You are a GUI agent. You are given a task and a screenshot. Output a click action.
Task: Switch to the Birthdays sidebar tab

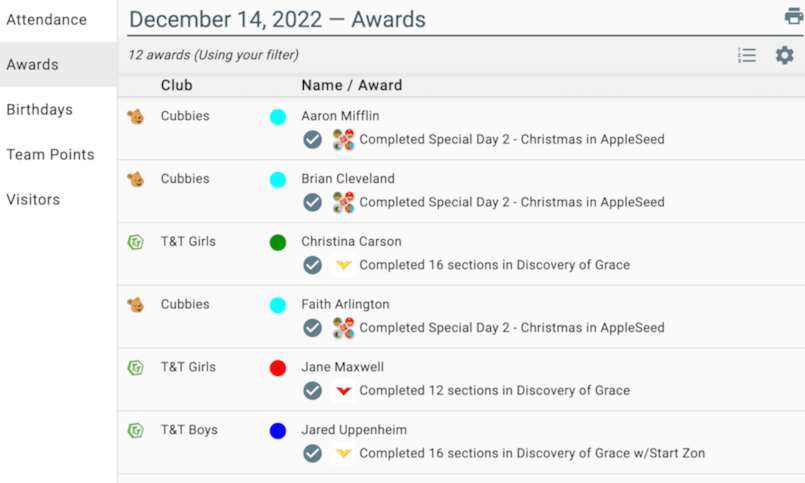[39, 110]
